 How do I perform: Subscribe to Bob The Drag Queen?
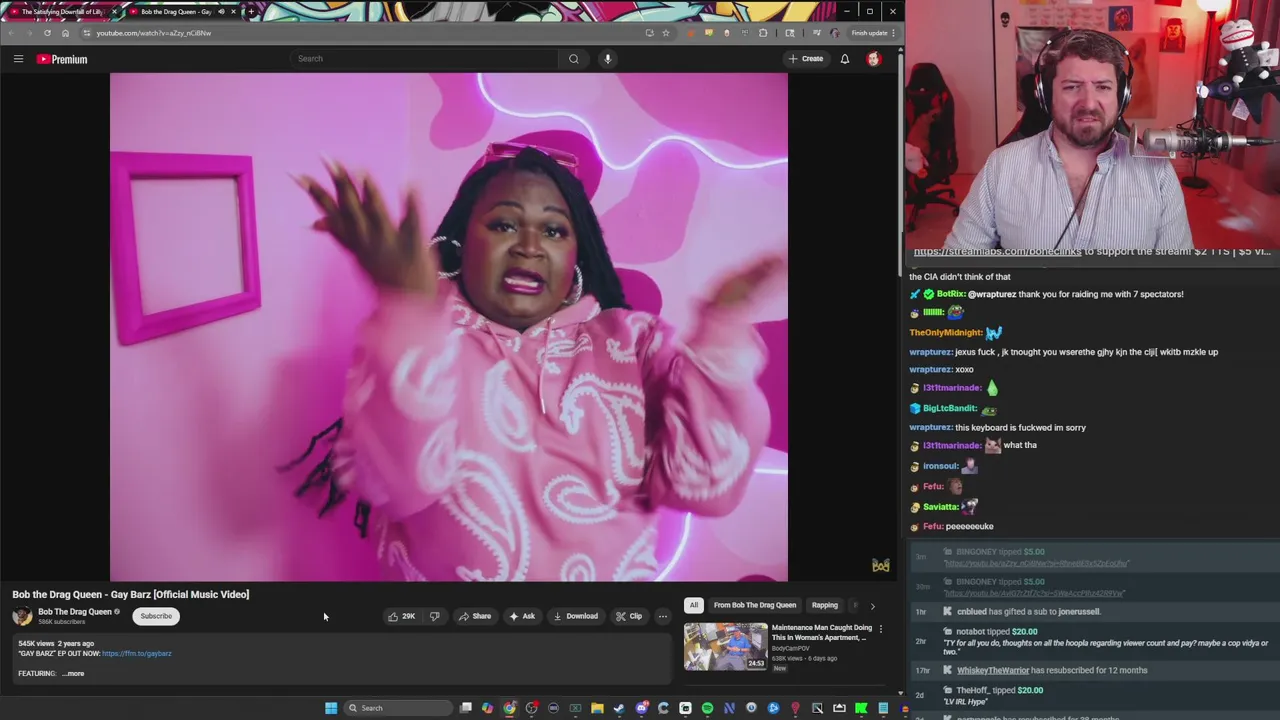point(156,616)
